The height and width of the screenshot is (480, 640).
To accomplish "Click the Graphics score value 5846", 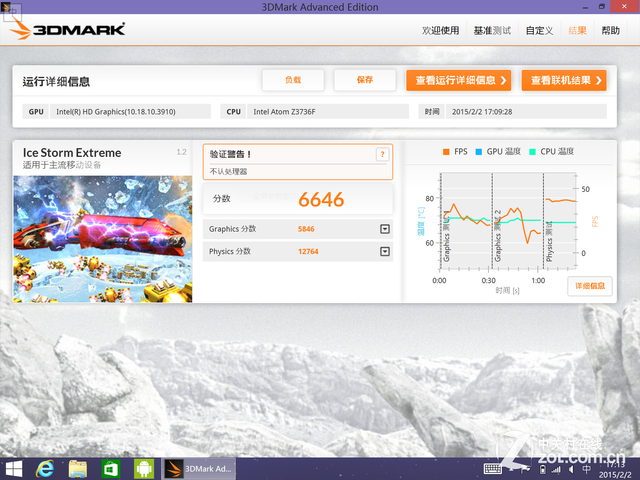I will point(306,229).
